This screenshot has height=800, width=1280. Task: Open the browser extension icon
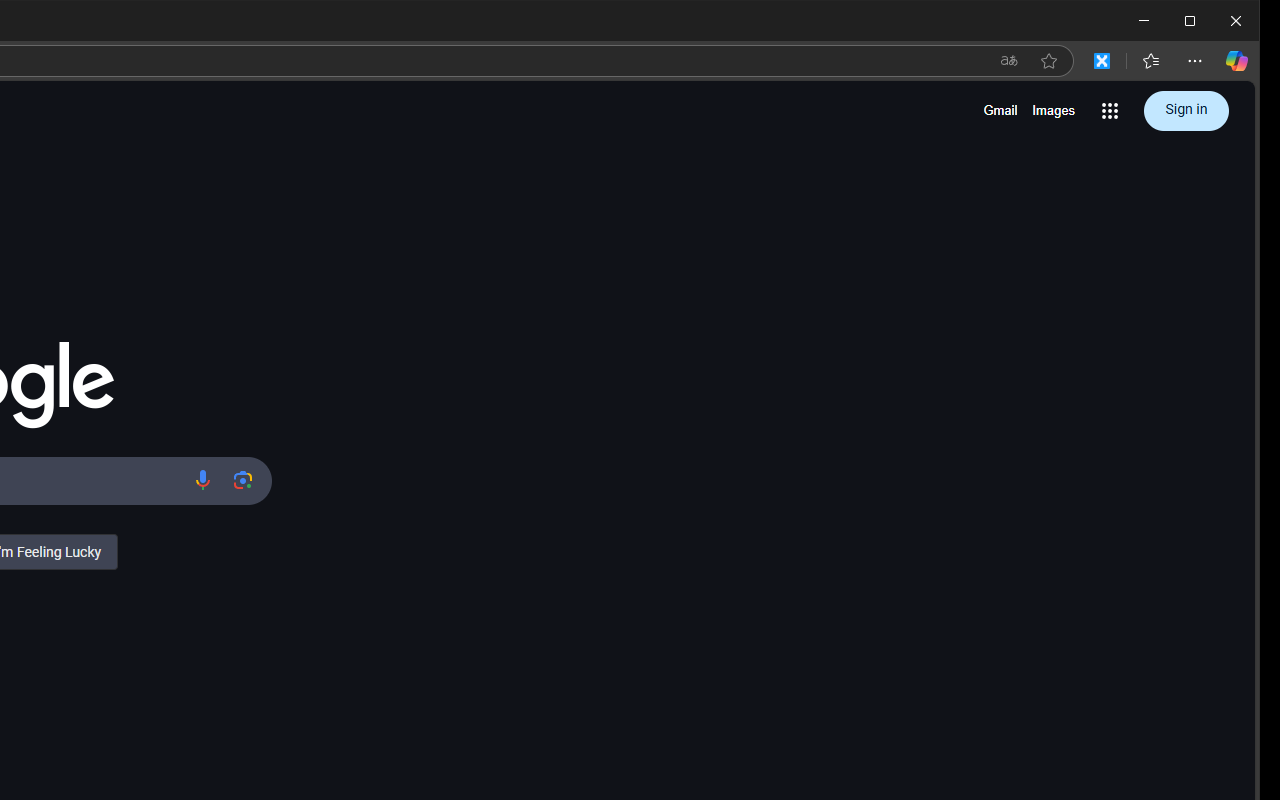point(1102,61)
